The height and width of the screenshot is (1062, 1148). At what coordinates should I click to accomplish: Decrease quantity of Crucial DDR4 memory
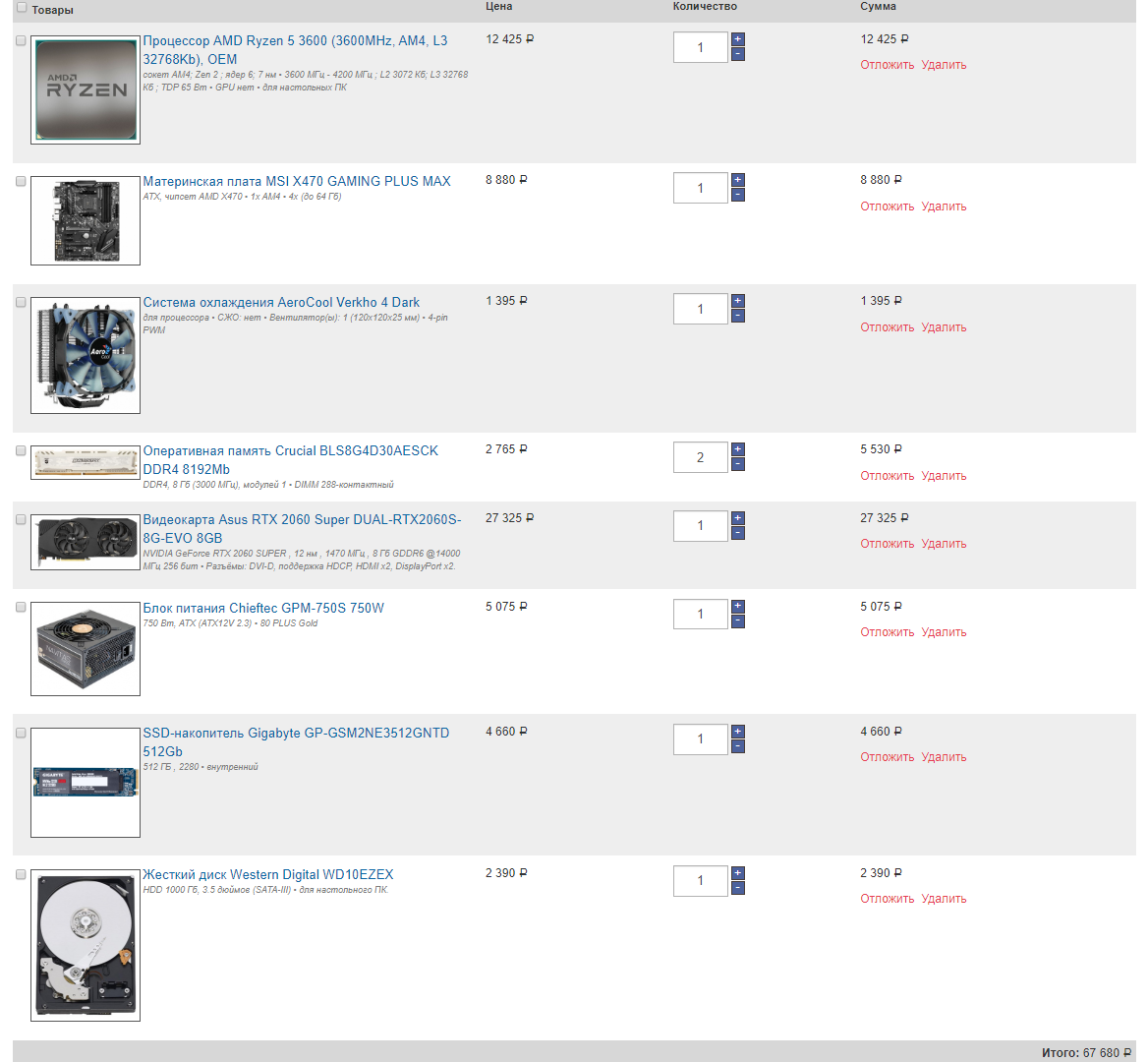tap(738, 464)
